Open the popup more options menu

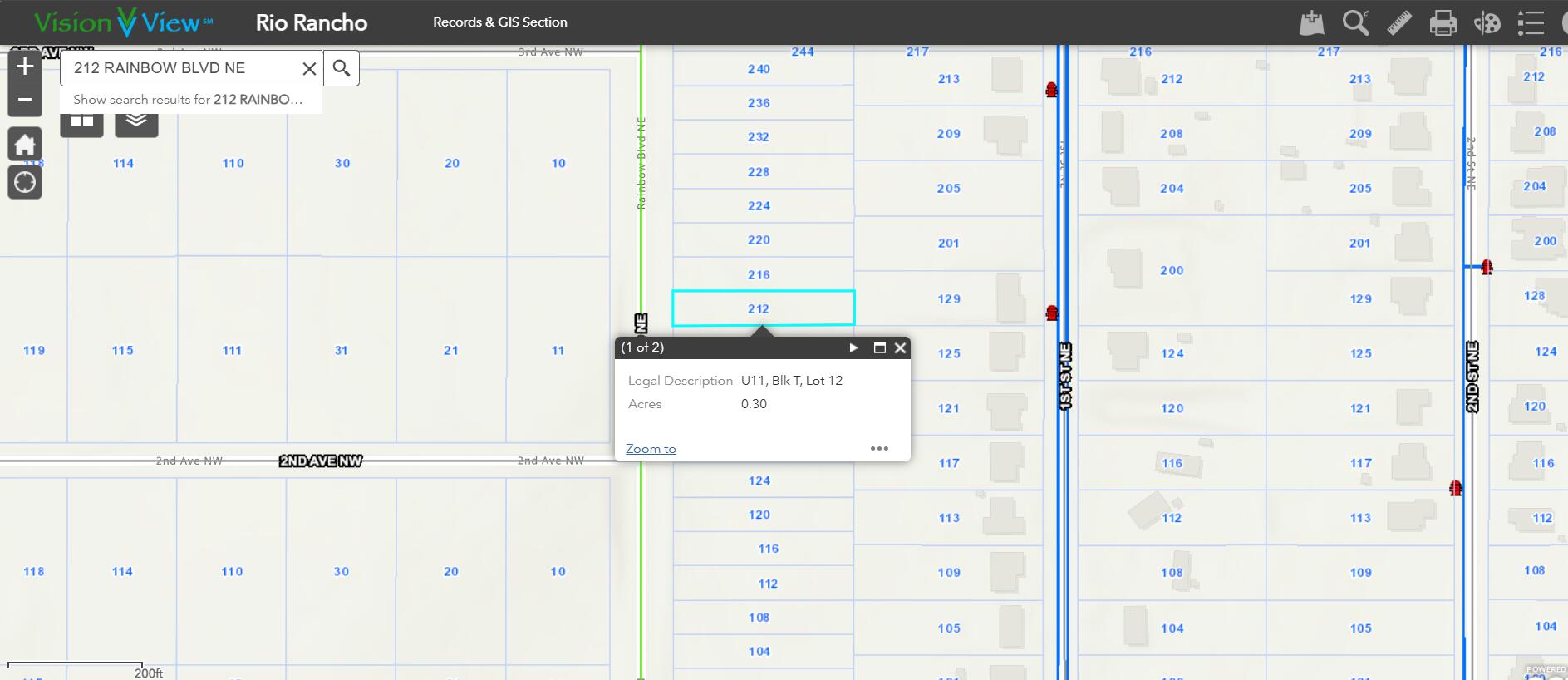click(x=879, y=448)
